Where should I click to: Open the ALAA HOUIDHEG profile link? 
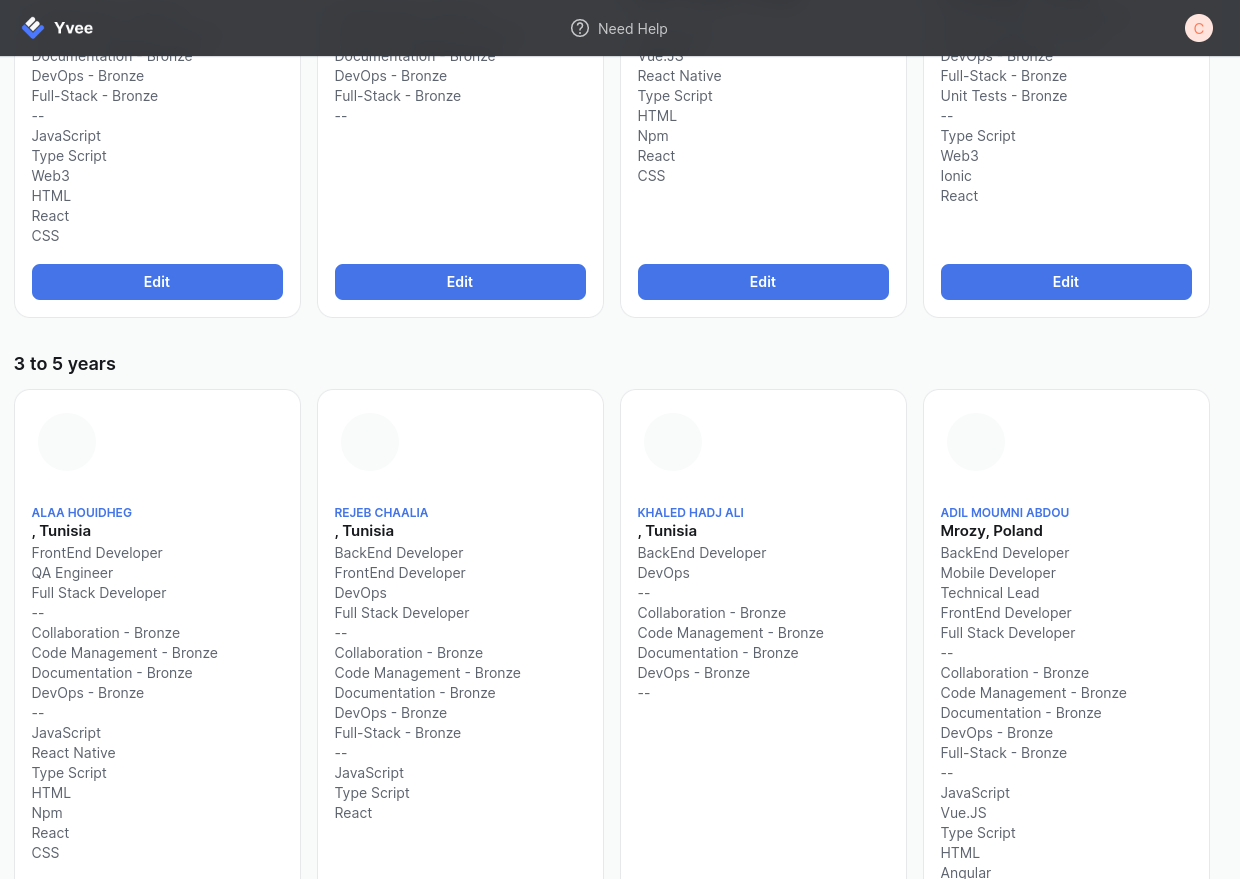[82, 513]
